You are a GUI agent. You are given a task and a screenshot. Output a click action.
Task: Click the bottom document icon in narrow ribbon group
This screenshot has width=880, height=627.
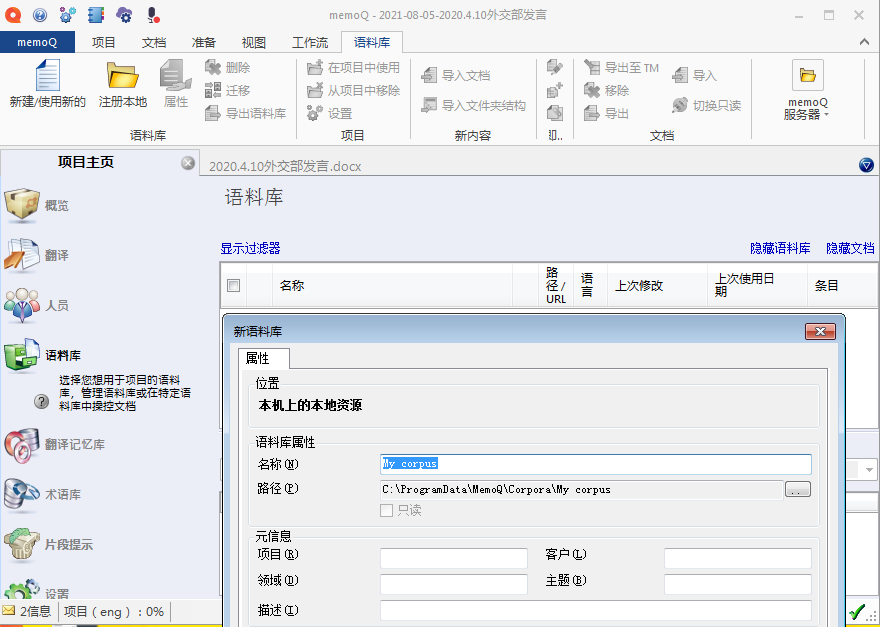point(554,113)
